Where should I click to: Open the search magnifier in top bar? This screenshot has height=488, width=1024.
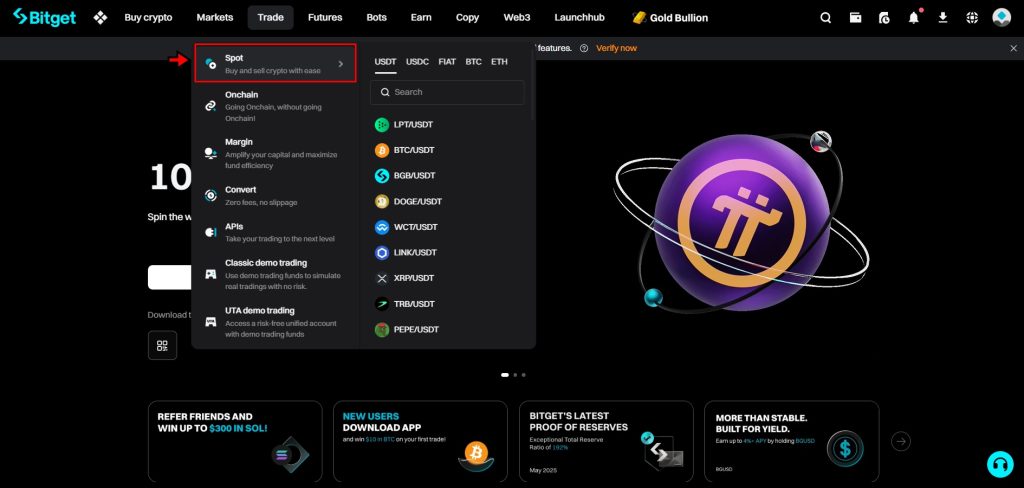825,18
